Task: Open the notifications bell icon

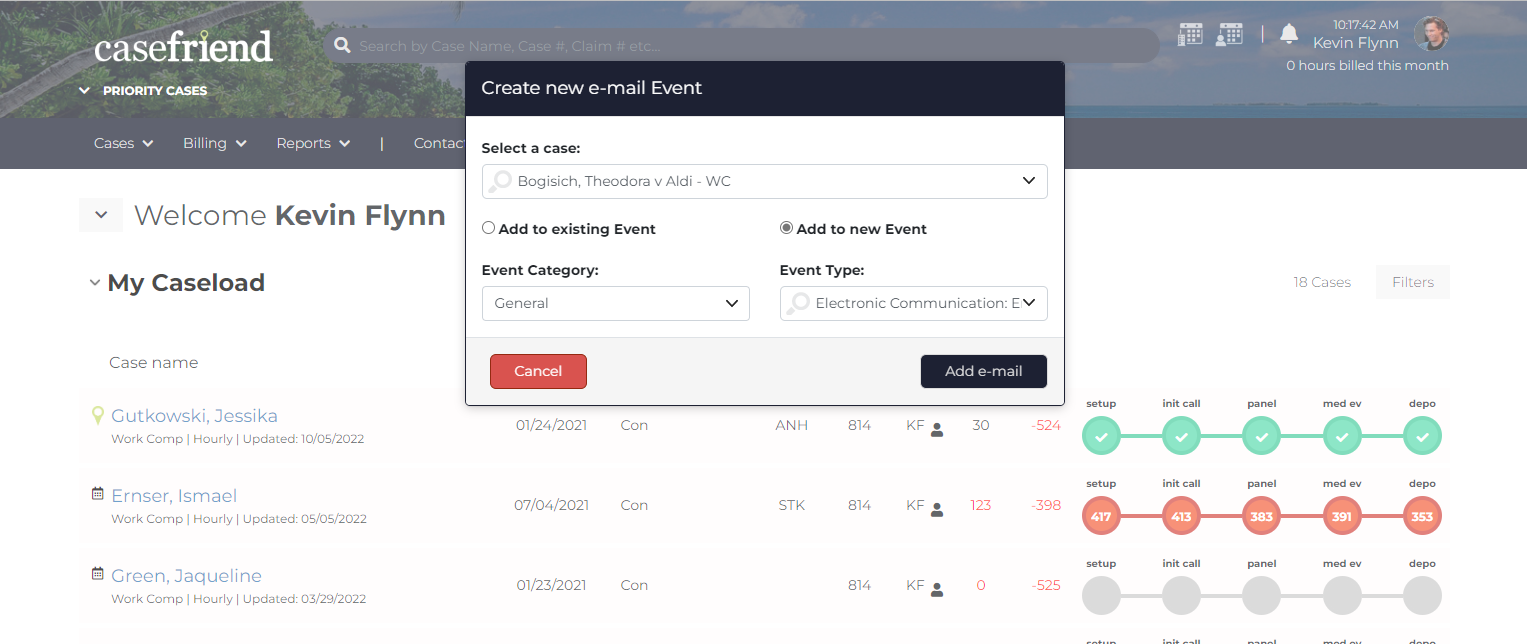Action: click(x=1289, y=34)
